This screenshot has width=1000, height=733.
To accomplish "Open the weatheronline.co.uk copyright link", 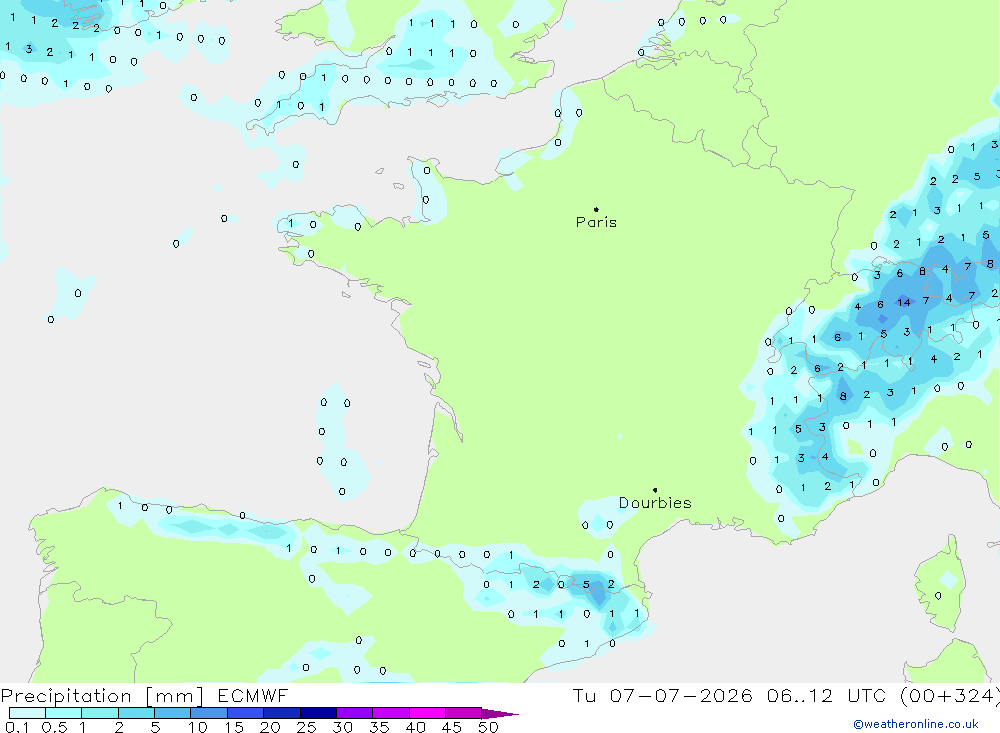I will (x=916, y=724).
